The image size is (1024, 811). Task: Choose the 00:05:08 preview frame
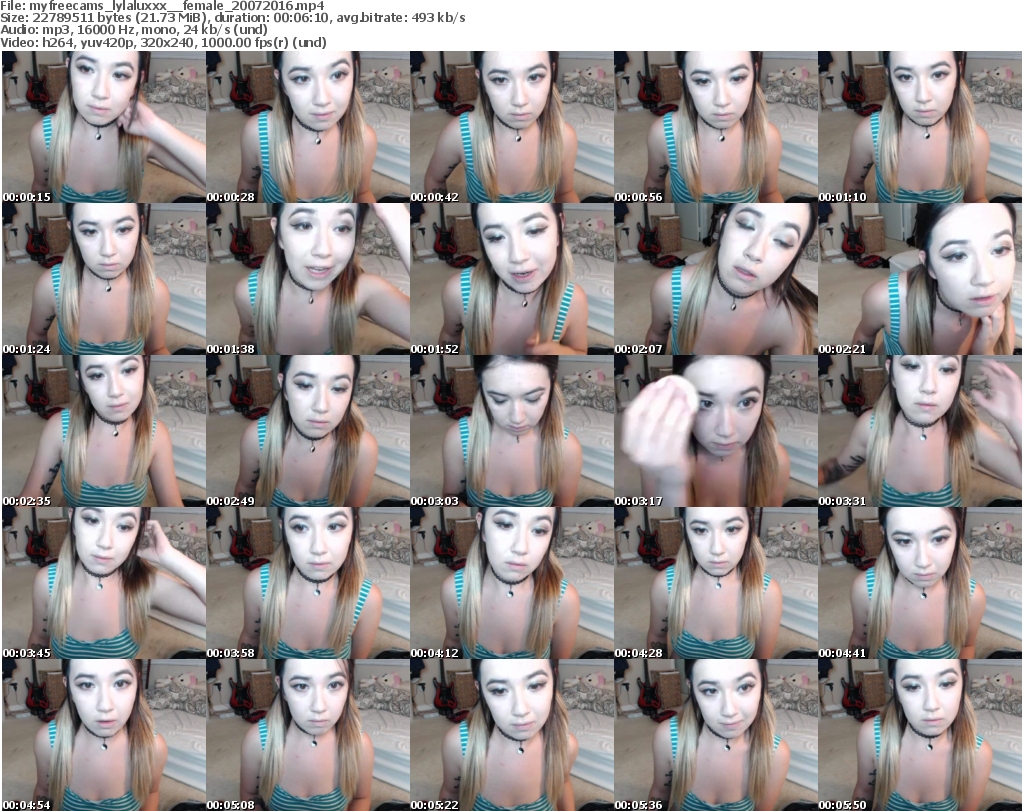[x=308, y=735]
